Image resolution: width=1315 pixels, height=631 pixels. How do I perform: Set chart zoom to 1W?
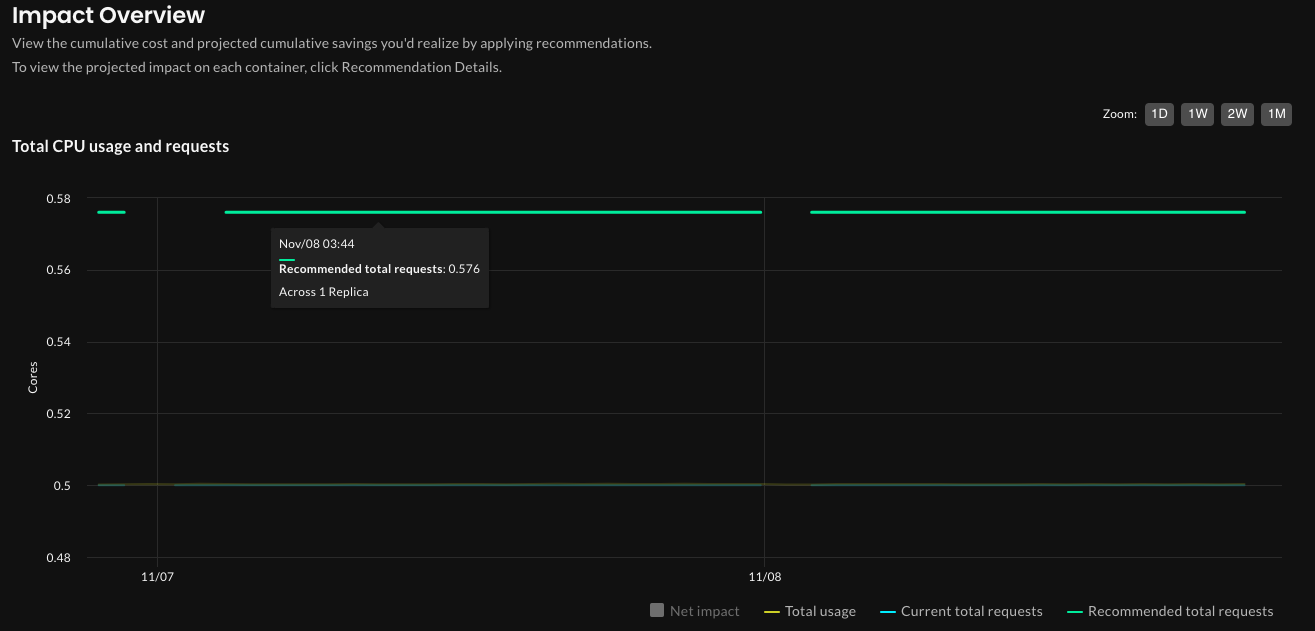coord(1197,114)
